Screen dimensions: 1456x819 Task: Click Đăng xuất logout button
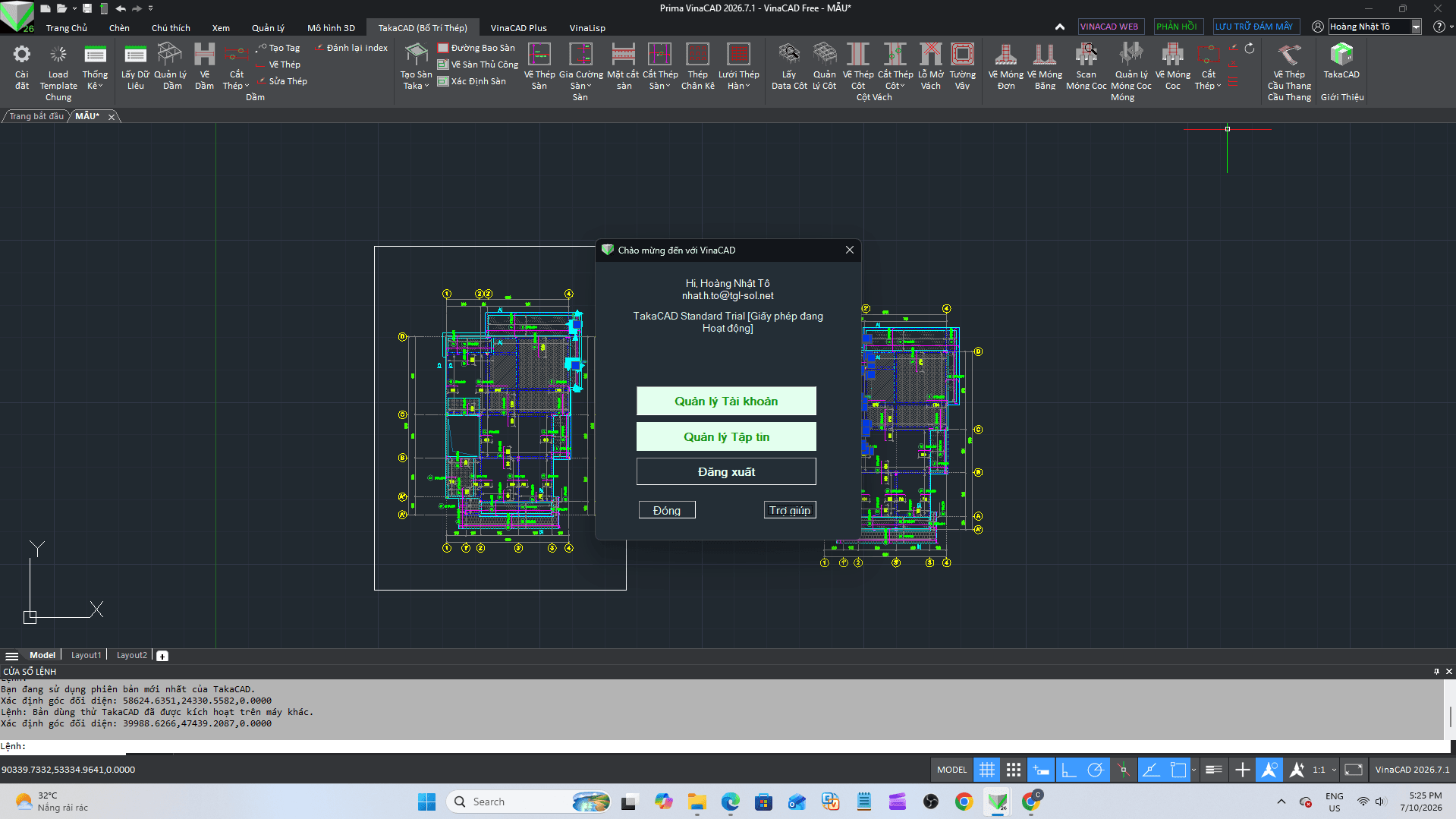726,471
